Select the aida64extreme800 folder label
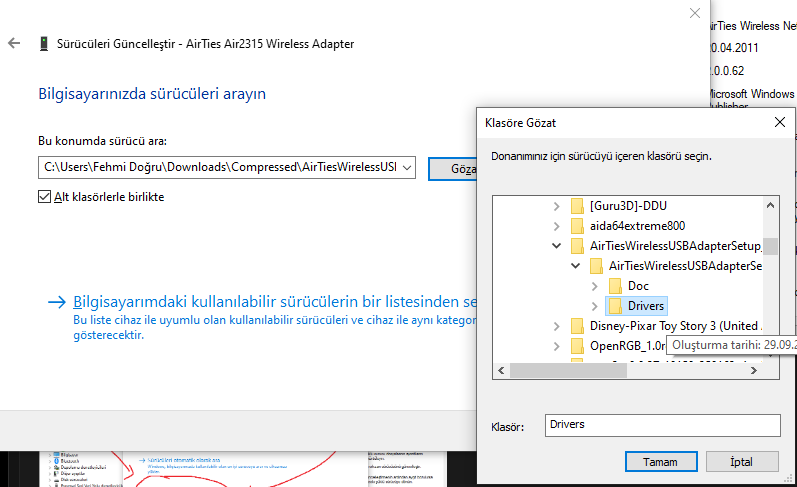This screenshot has width=797, height=487. coord(637,226)
